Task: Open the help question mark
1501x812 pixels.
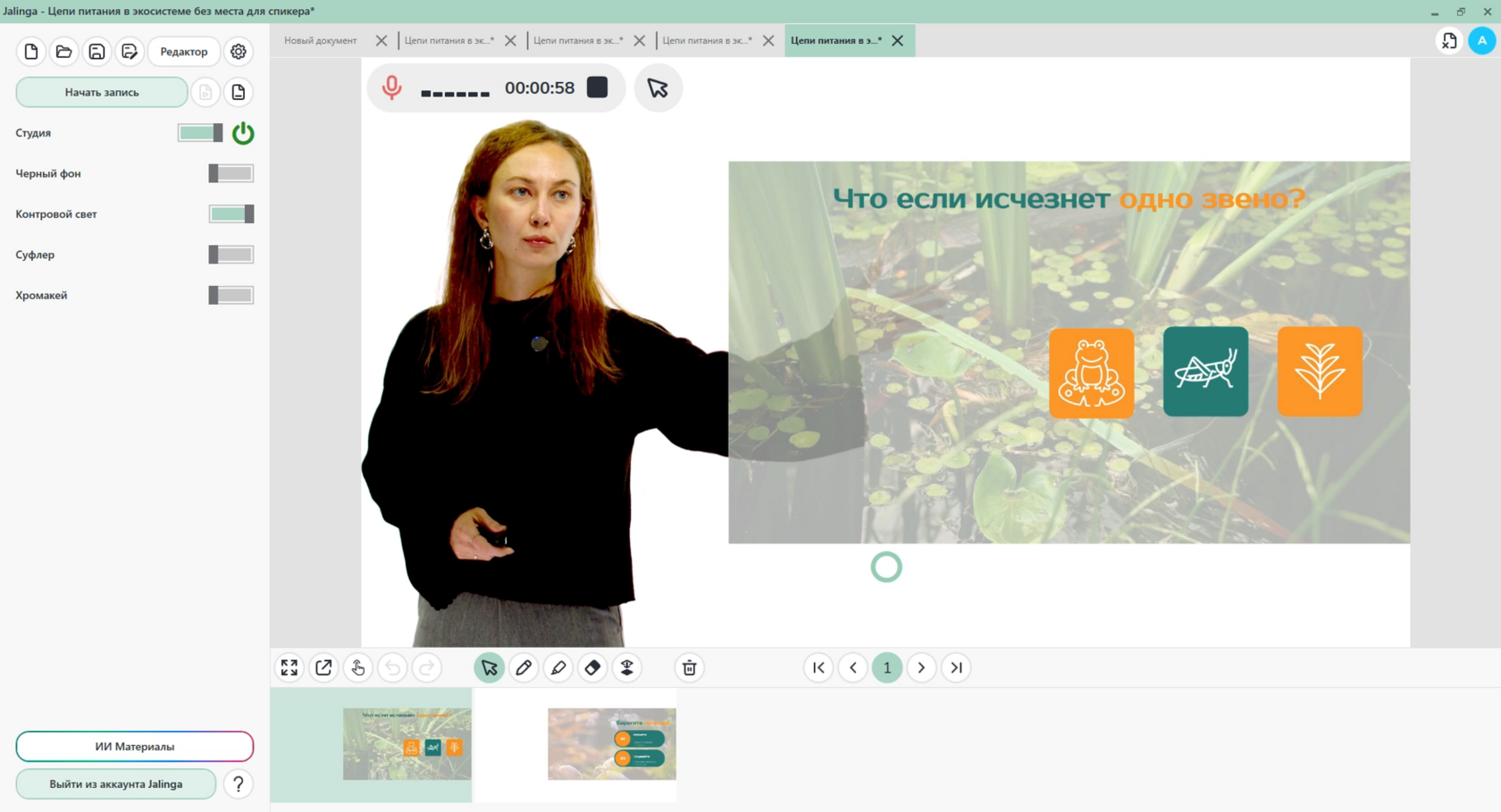Action: click(239, 784)
